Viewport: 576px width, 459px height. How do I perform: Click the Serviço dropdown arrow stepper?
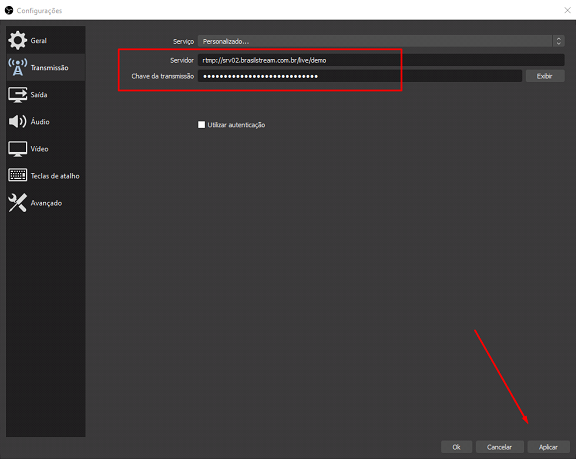(x=558, y=41)
